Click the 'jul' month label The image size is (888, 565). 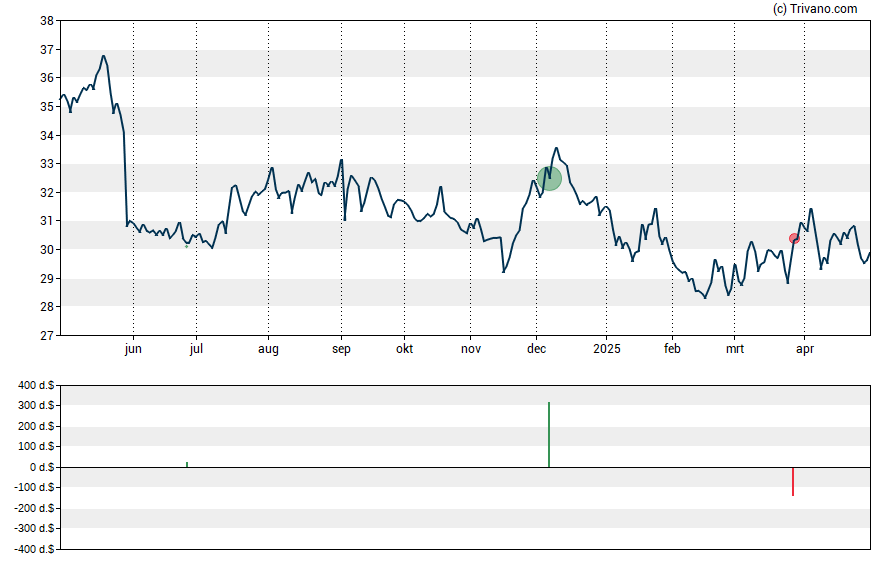tap(196, 349)
